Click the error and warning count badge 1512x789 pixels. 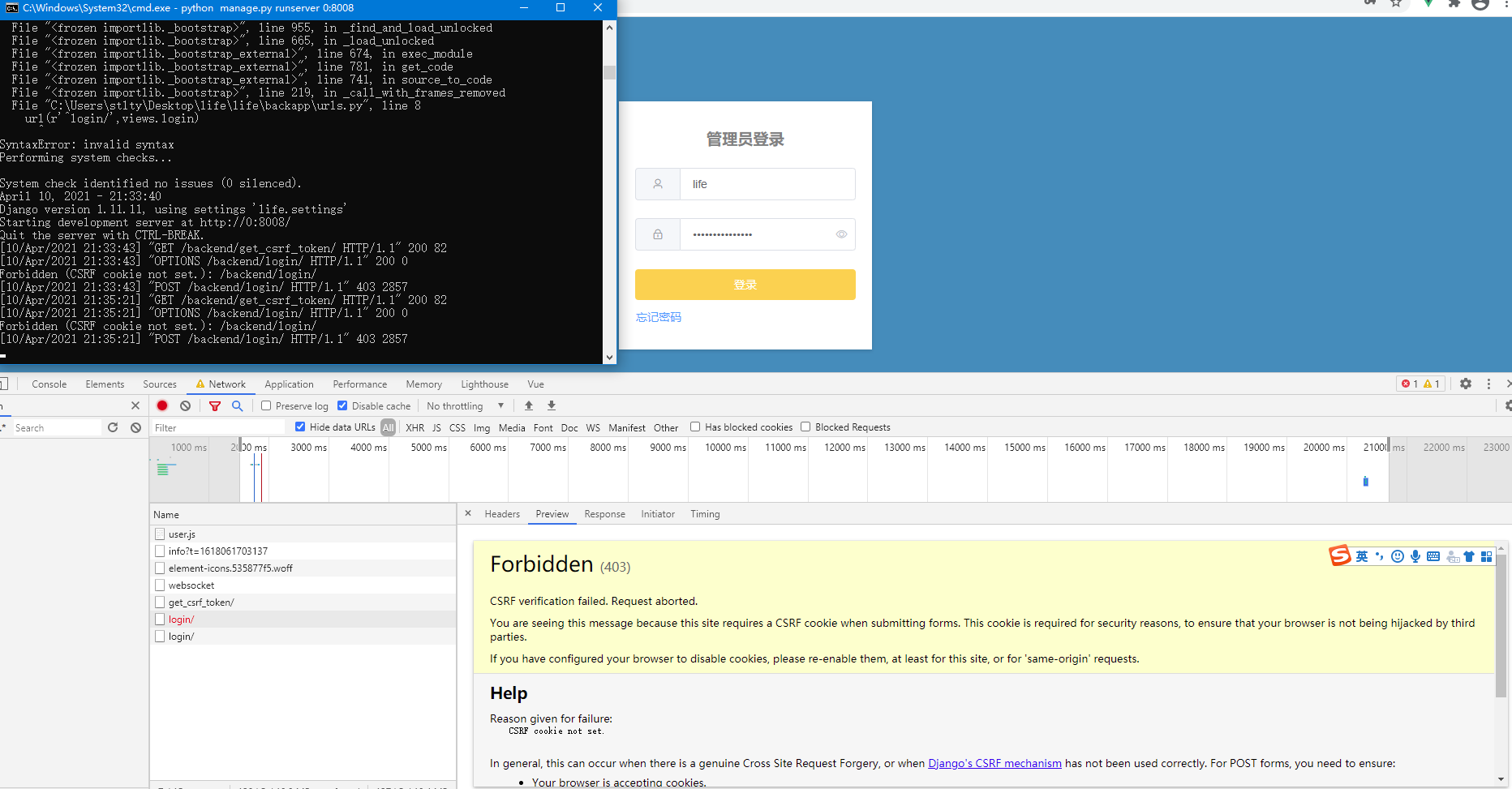(1421, 384)
